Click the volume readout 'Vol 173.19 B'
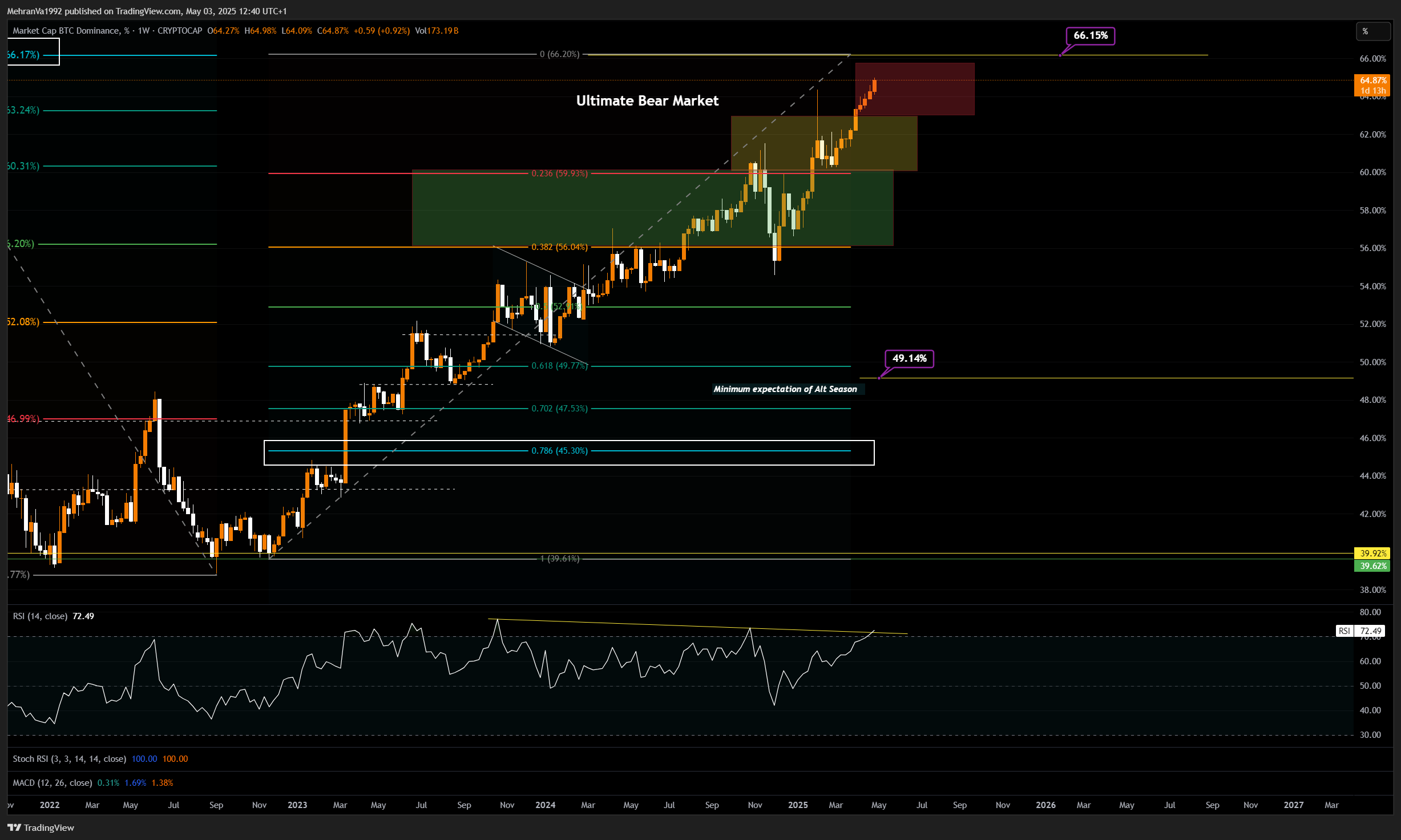This screenshot has height=840, width=1401. click(x=437, y=31)
